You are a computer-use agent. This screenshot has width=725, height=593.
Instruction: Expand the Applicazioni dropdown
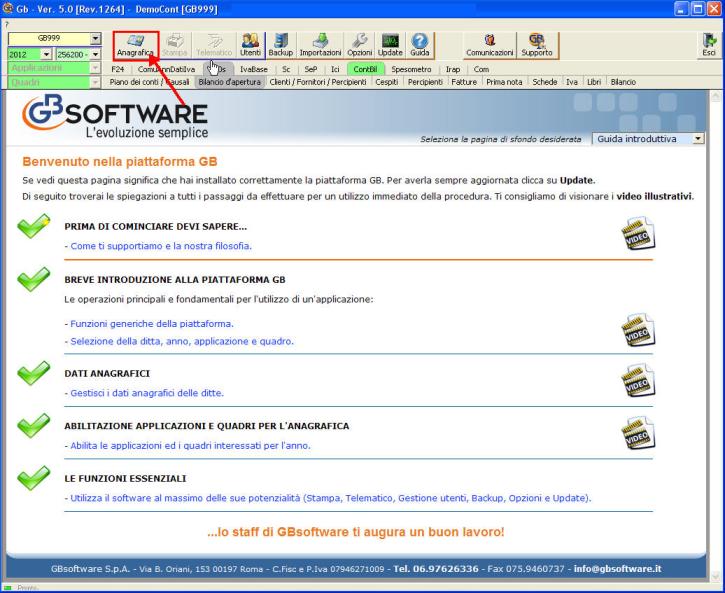[x=95, y=68]
